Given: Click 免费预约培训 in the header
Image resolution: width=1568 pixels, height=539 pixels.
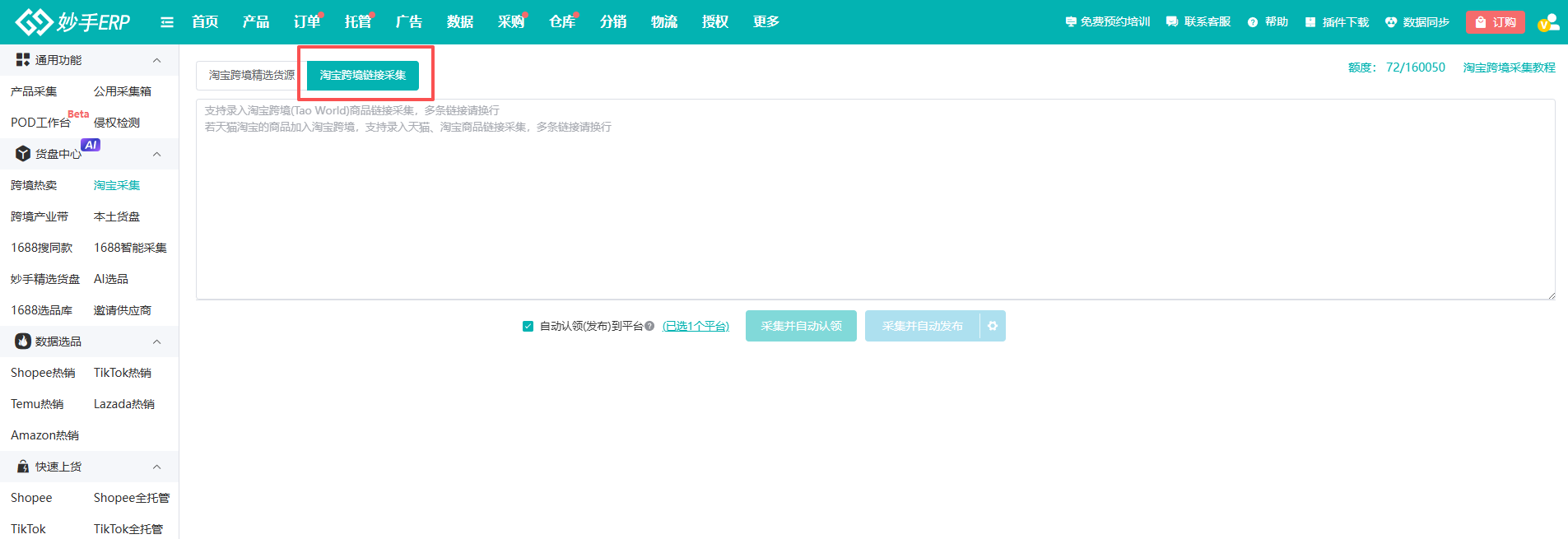Looking at the screenshot, I should 1108,22.
